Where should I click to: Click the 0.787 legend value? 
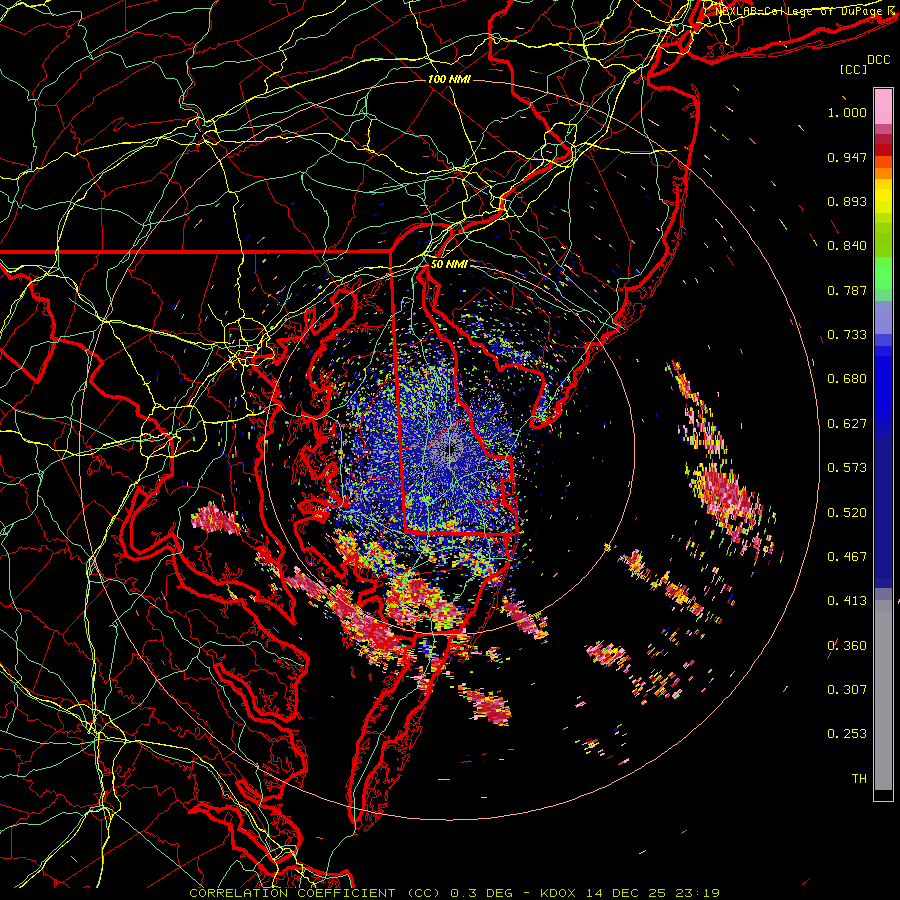coord(847,290)
